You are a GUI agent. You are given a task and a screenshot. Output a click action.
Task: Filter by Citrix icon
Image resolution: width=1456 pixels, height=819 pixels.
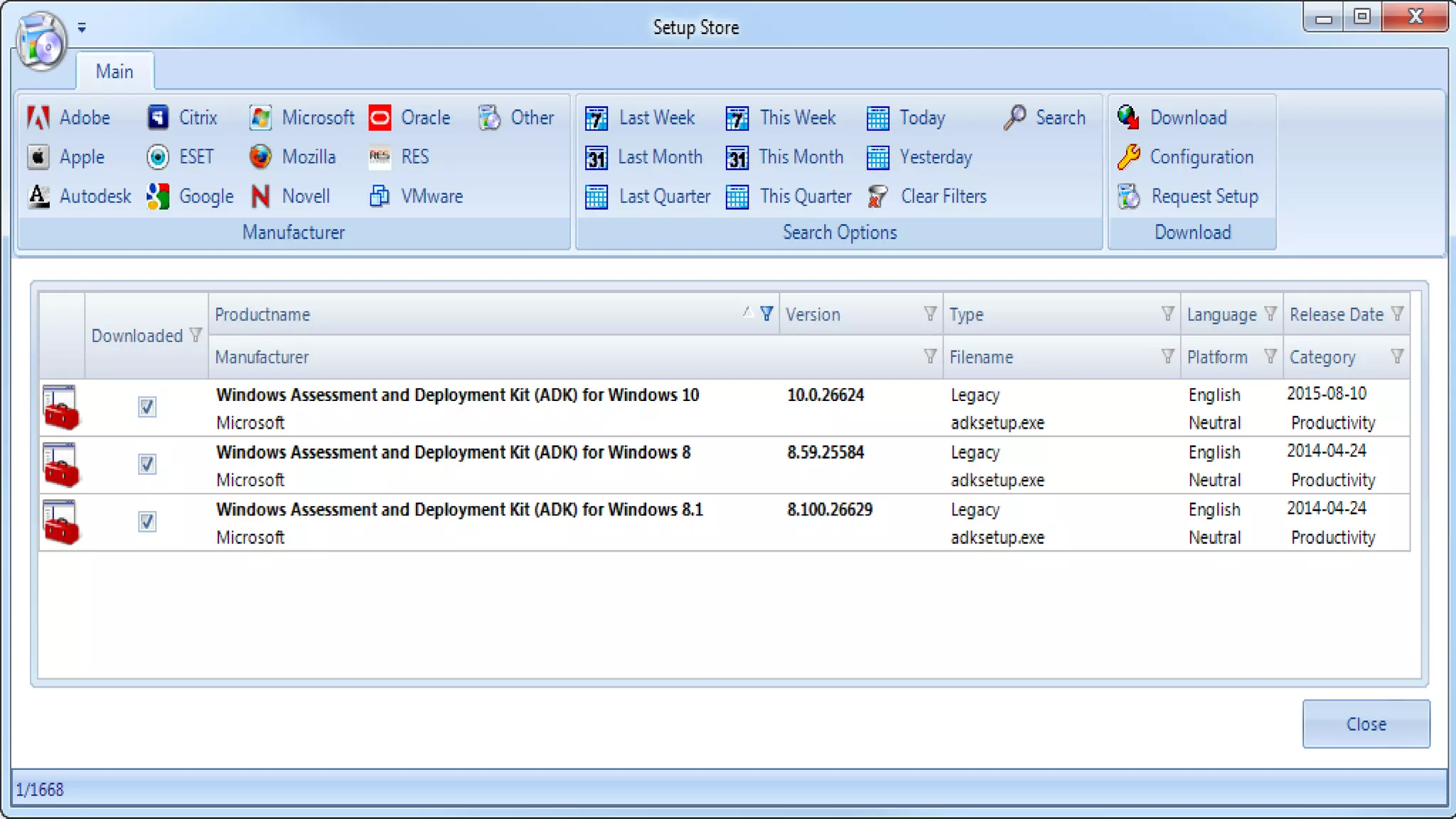158,117
